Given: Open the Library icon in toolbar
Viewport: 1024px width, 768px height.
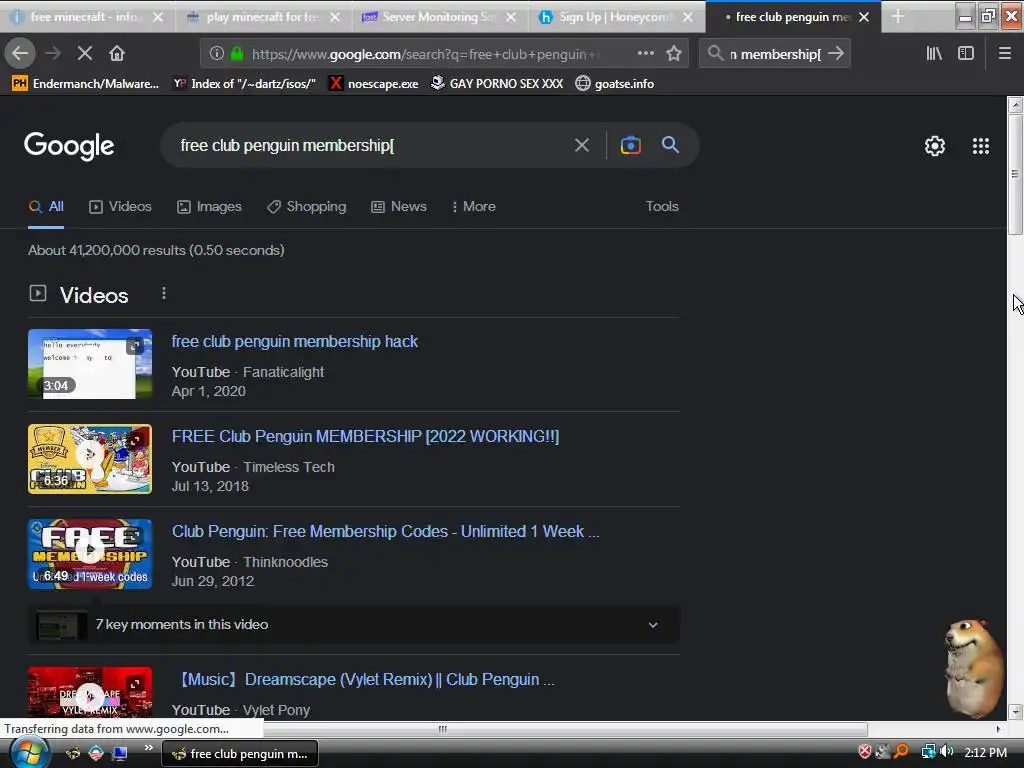Looking at the screenshot, I should click(934, 54).
